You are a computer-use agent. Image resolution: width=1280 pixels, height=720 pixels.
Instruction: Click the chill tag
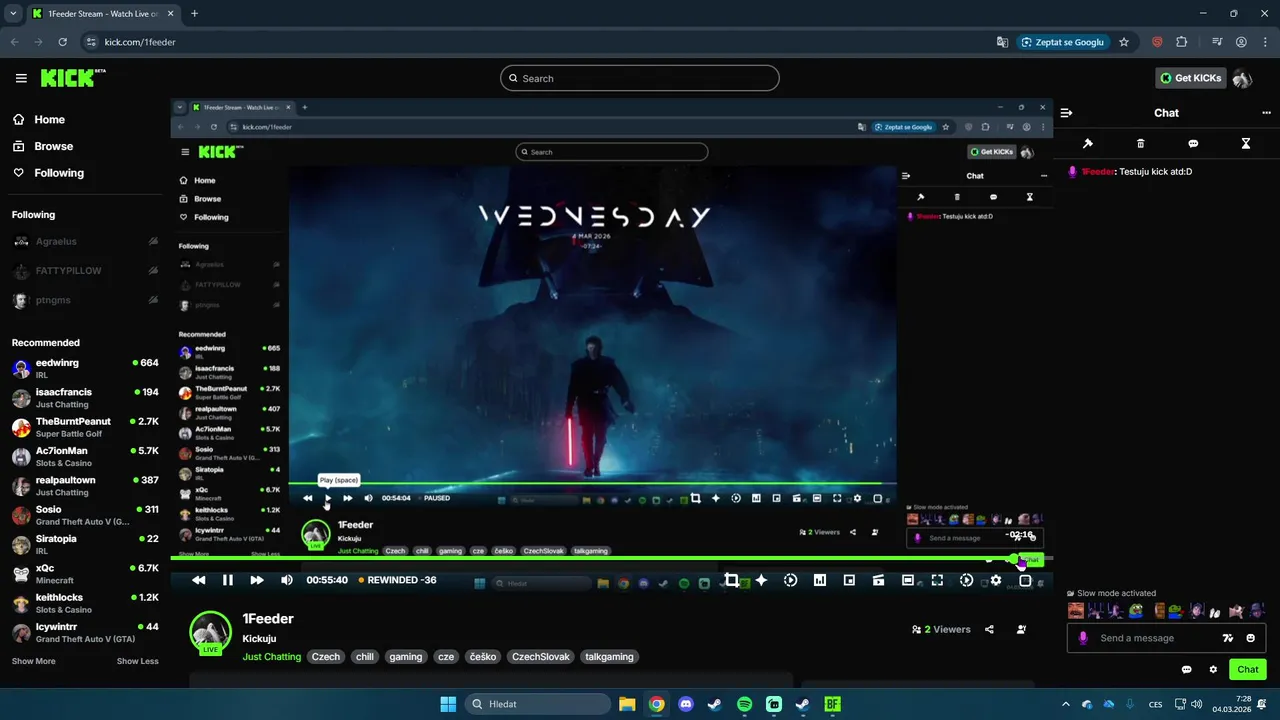pyautogui.click(x=365, y=657)
